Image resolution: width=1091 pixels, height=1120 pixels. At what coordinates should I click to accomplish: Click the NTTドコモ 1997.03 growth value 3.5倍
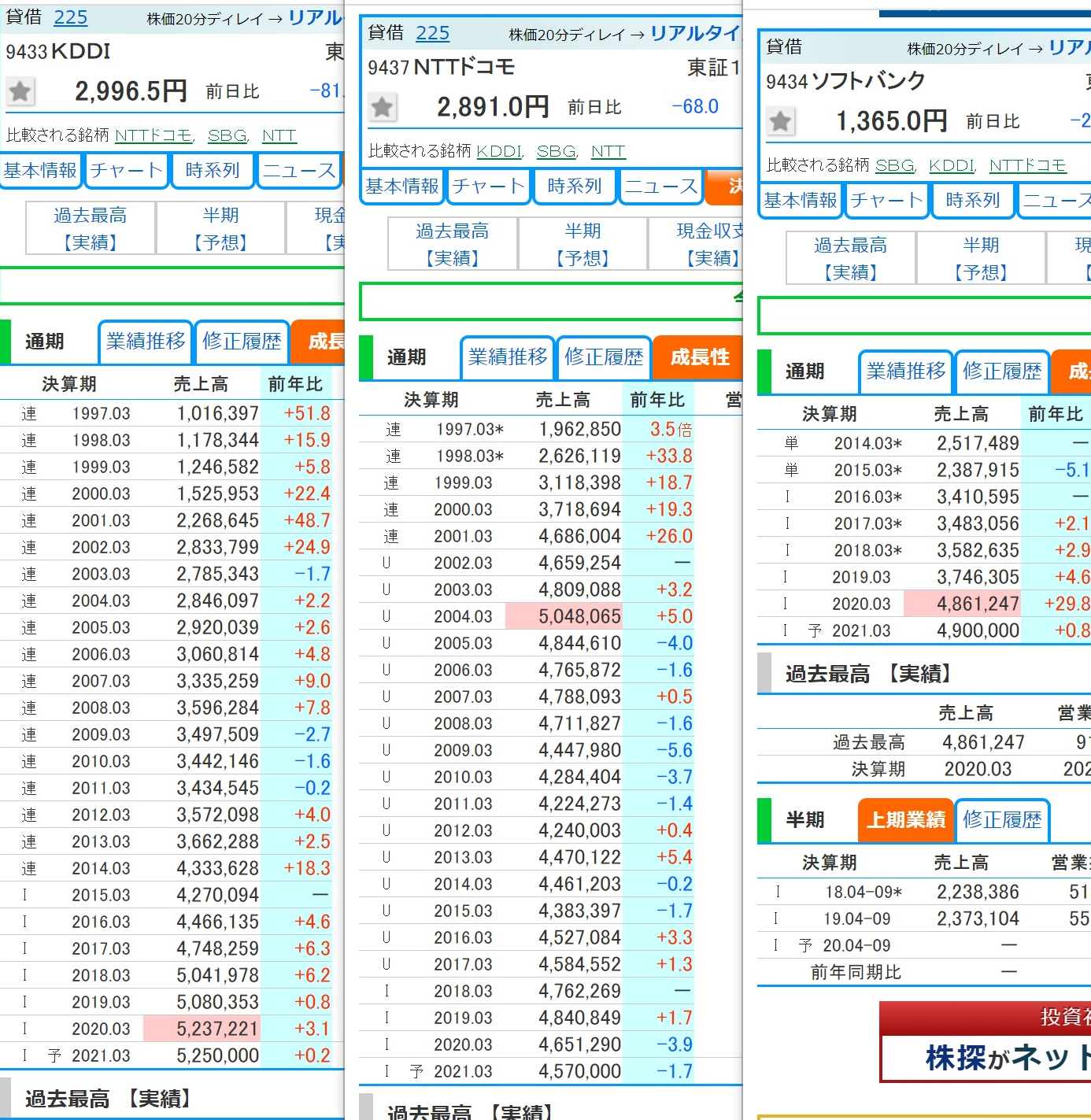671,429
